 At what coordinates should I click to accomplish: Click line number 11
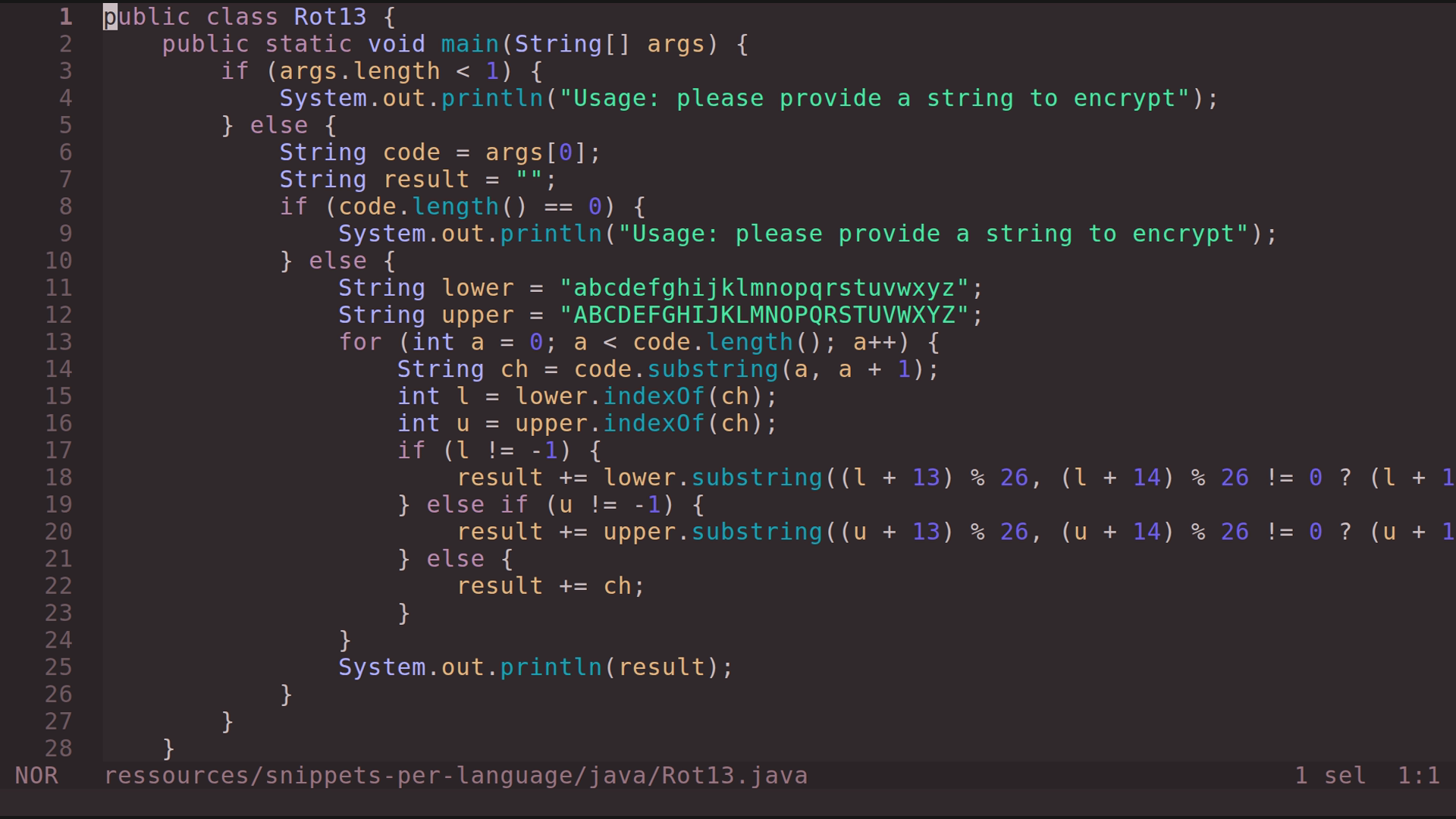[59, 287]
